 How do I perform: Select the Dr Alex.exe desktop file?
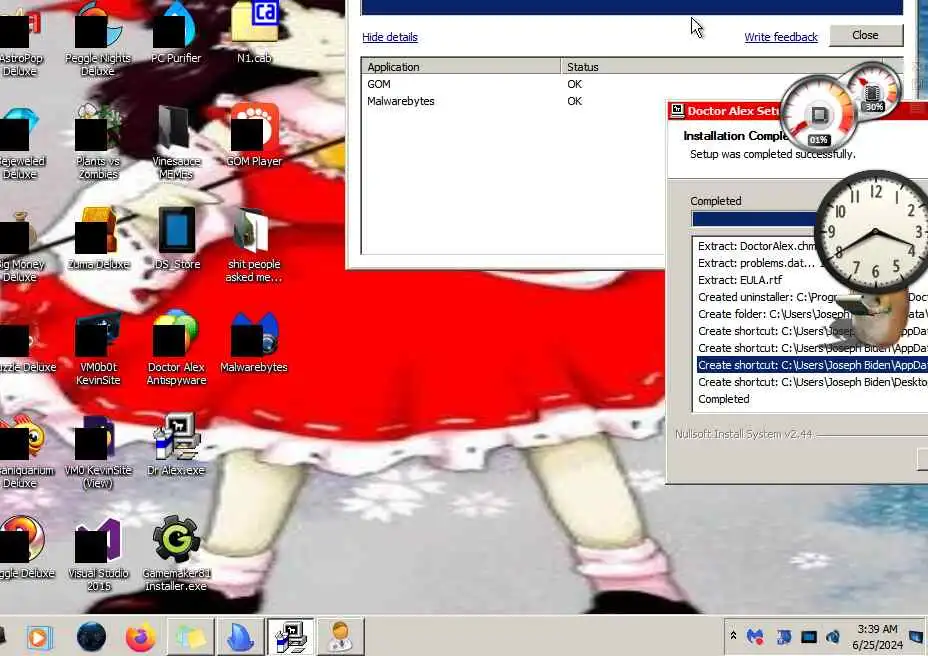176,445
